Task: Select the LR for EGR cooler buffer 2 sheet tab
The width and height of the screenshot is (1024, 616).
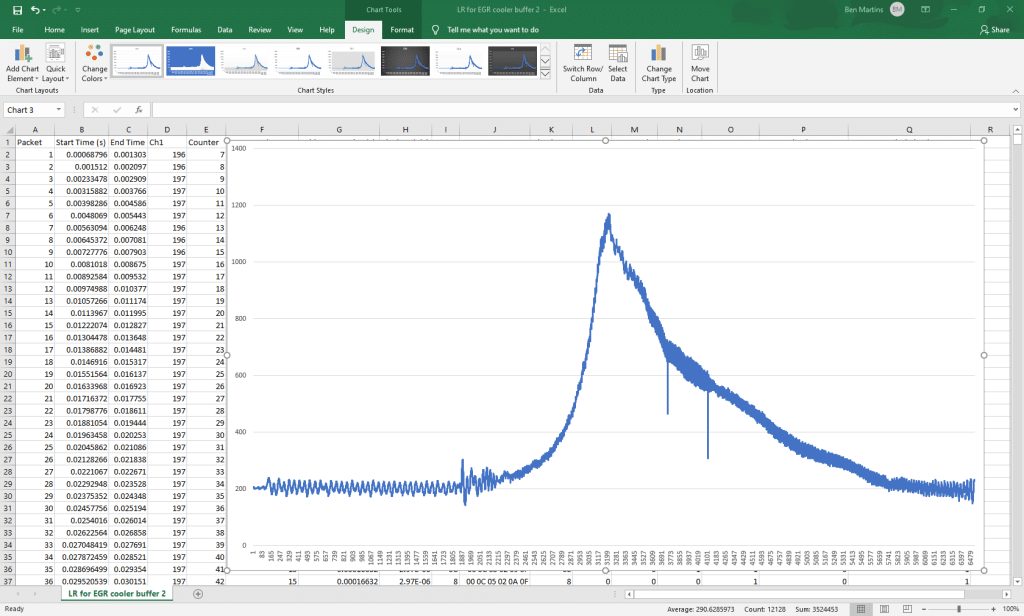Action: pyautogui.click(x=117, y=594)
